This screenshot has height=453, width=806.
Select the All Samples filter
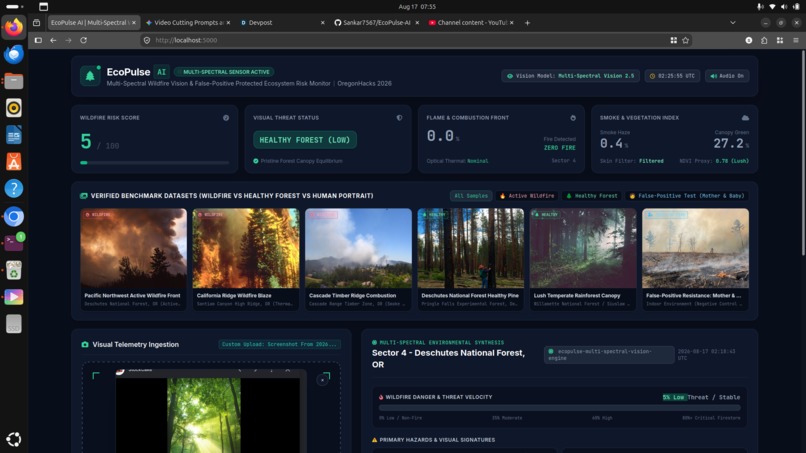(x=471, y=196)
